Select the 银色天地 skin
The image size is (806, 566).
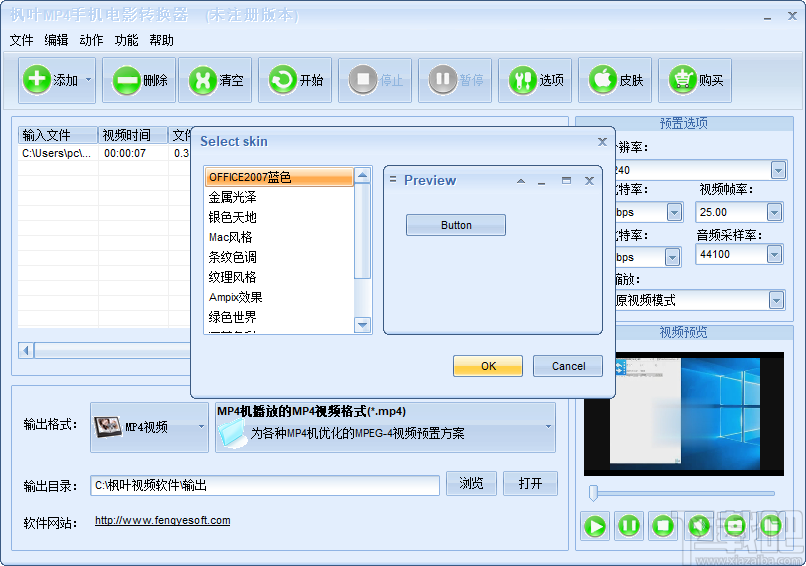(279, 217)
